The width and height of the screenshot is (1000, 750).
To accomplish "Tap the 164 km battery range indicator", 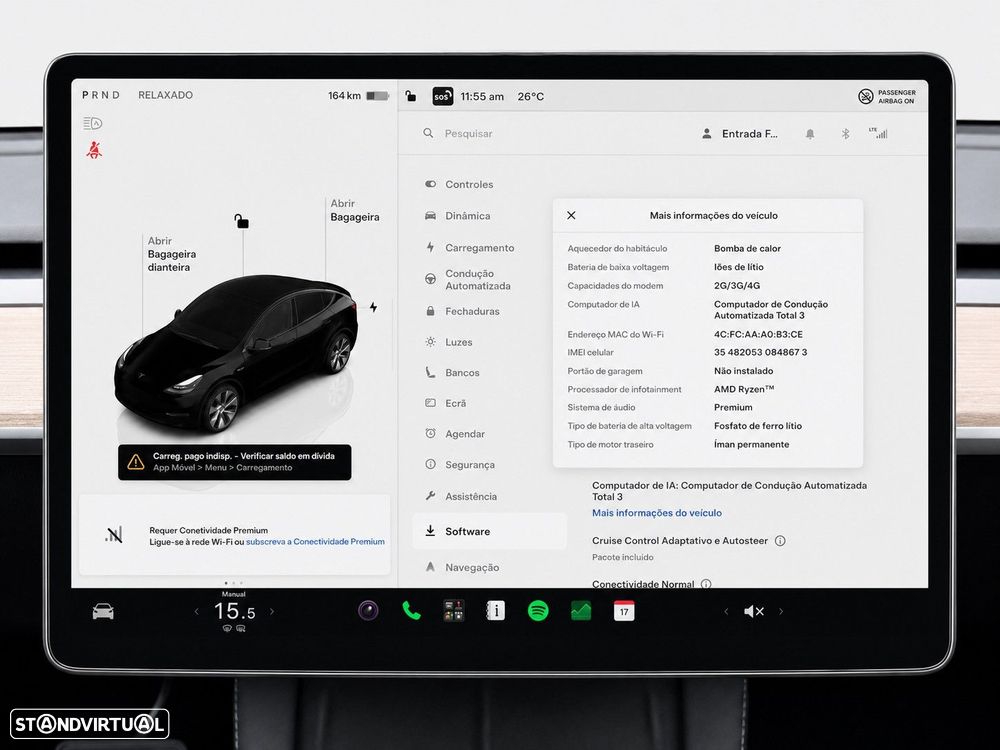I will click(x=358, y=96).
